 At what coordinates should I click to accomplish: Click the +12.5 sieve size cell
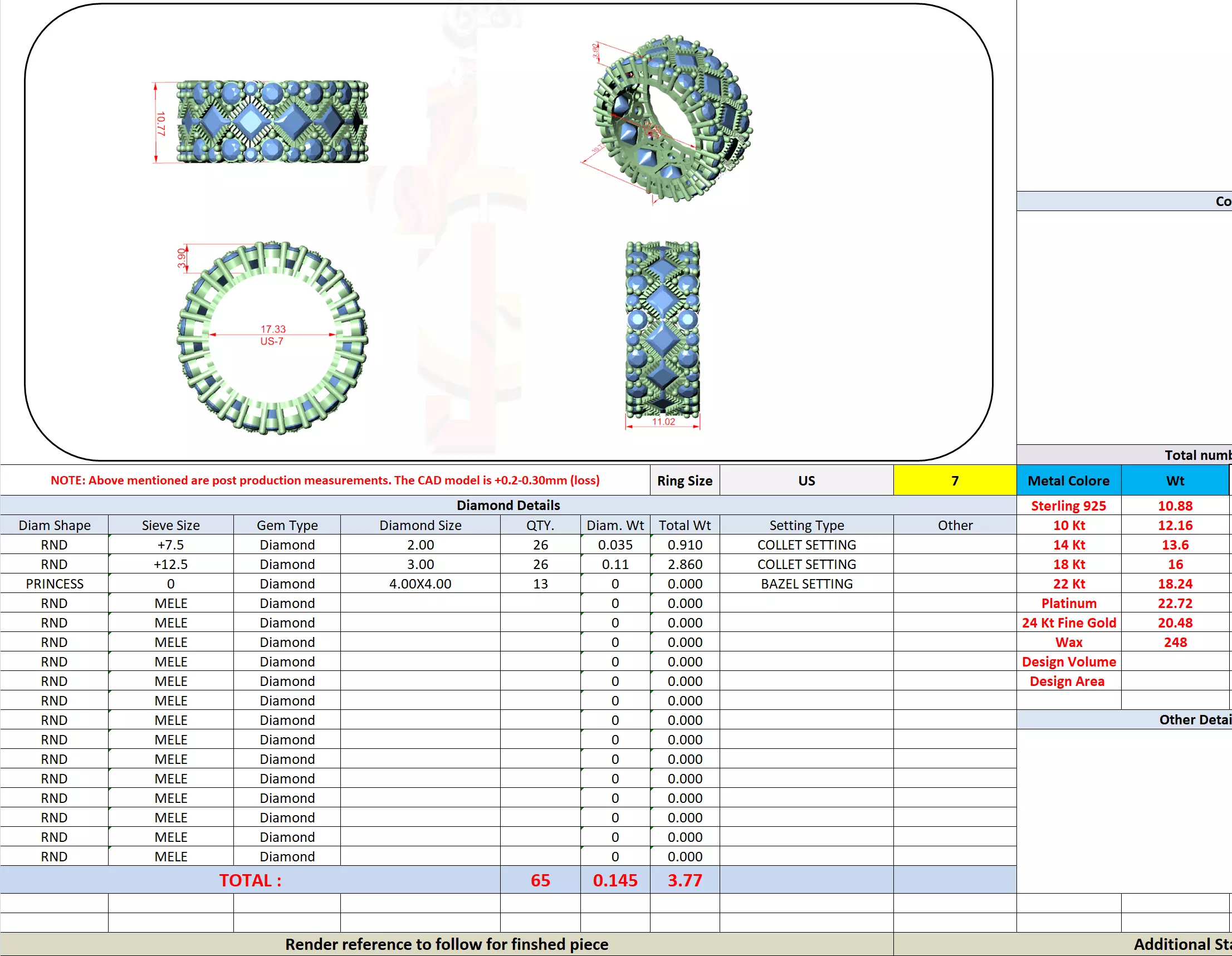click(170, 564)
